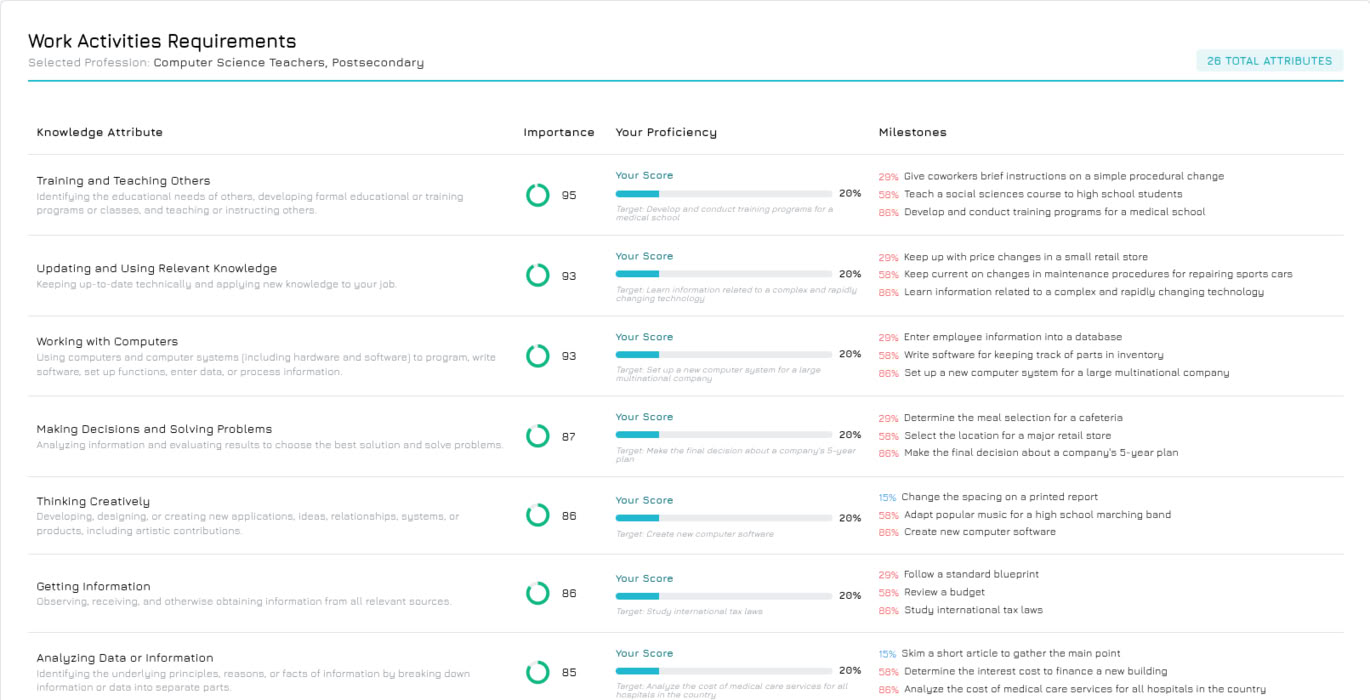Click the importance ring for Working with Computers
The width and height of the screenshot is (1370, 700).
pyautogui.click(x=538, y=356)
